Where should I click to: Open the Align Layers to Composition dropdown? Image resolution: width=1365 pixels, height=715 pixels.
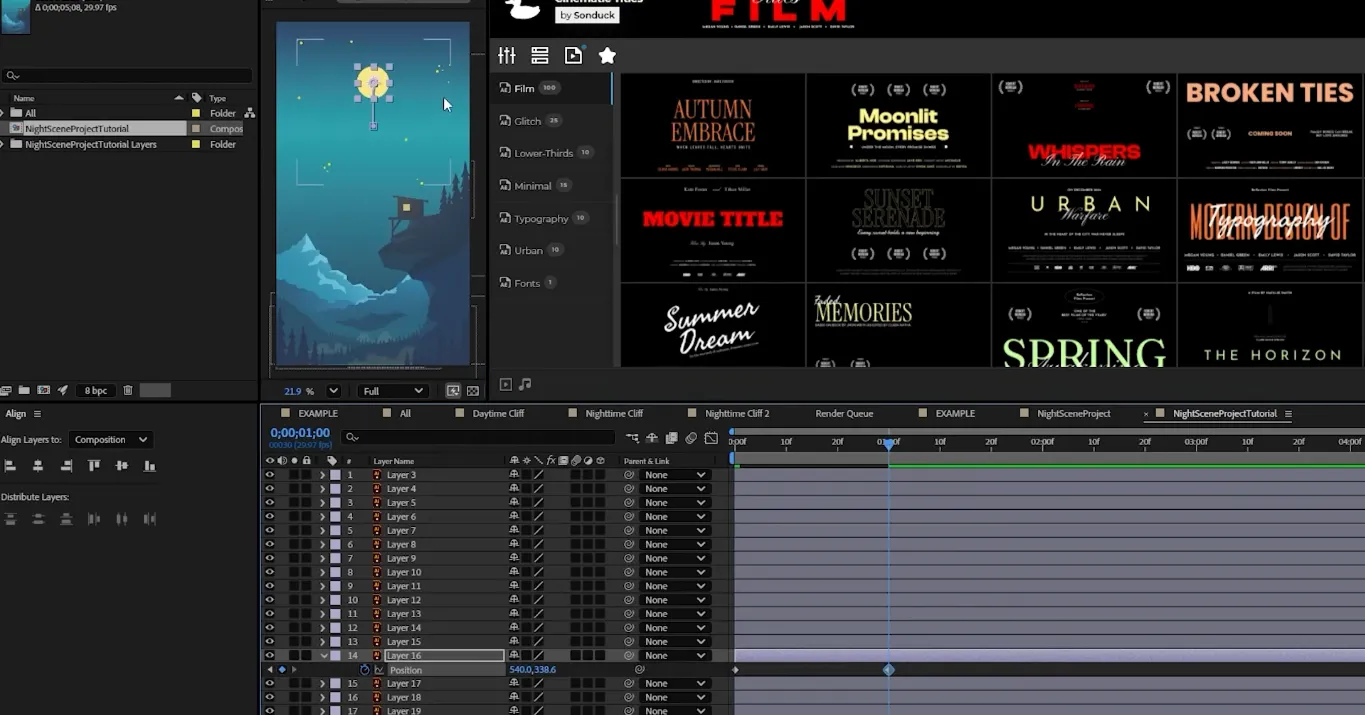tap(110, 439)
